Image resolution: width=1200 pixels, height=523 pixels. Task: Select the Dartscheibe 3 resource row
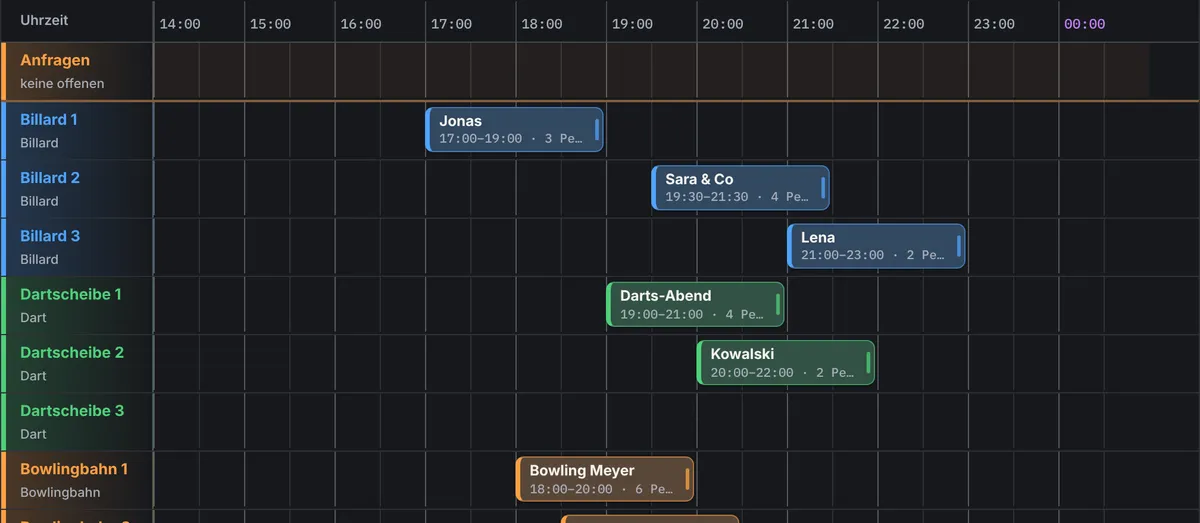[77, 421]
